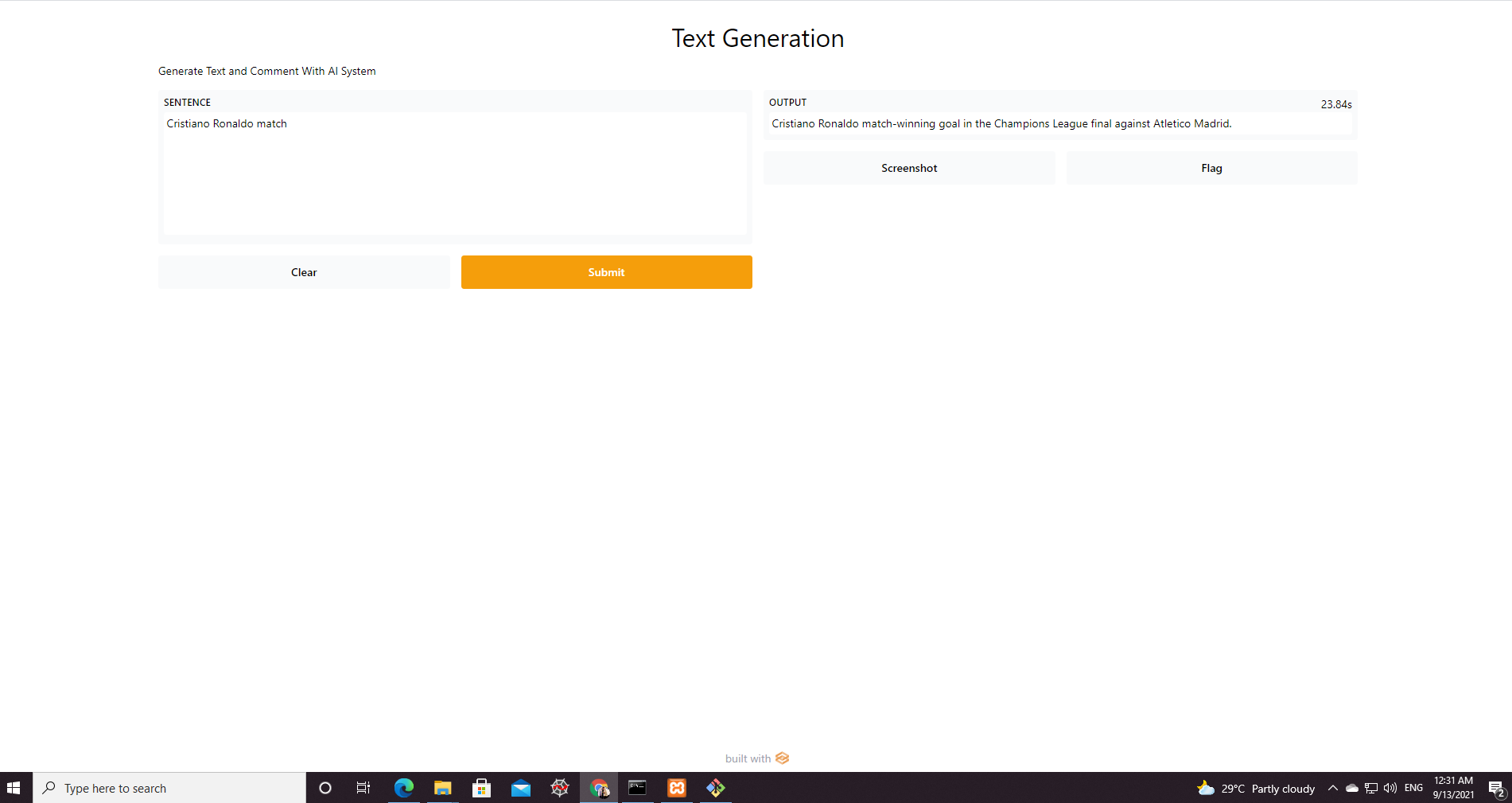Click the Text Generation heading

click(x=757, y=38)
